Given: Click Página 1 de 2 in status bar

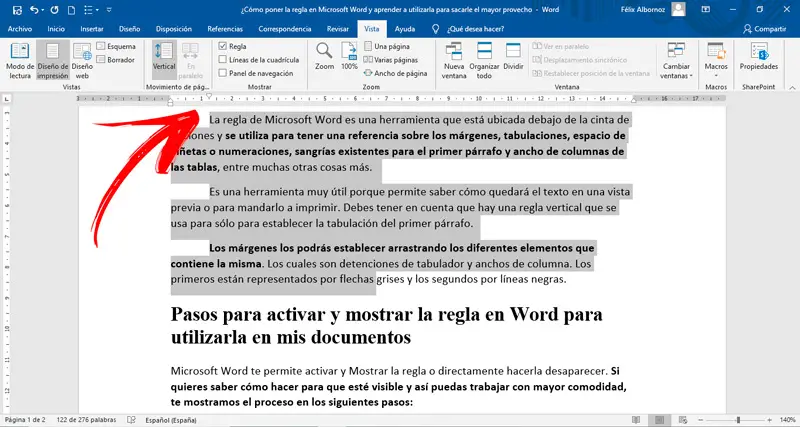Looking at the screenshot, I should tap(25, 420).
